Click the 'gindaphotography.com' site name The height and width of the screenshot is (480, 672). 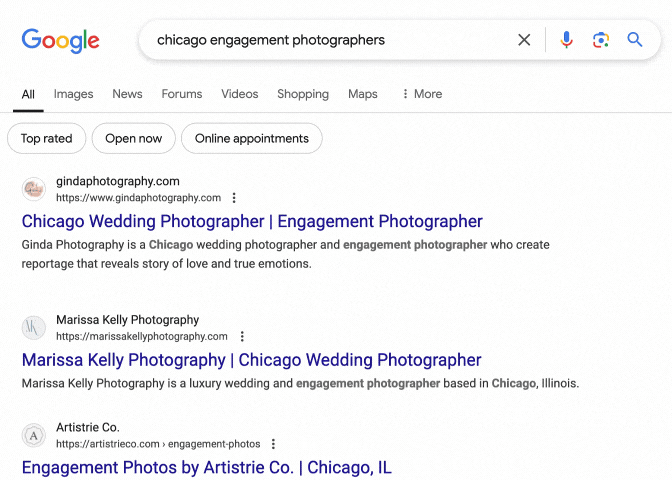[x=118, y=181]
